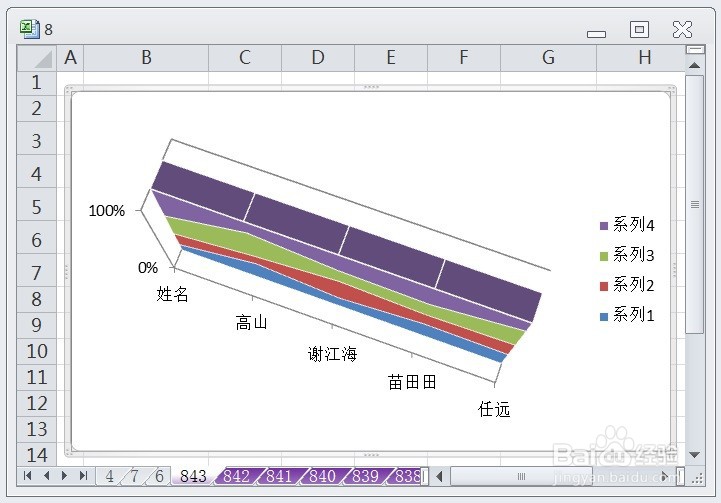Screen dimensions: 721x503
Task: Click the 高山 category label
Action: 251,322
